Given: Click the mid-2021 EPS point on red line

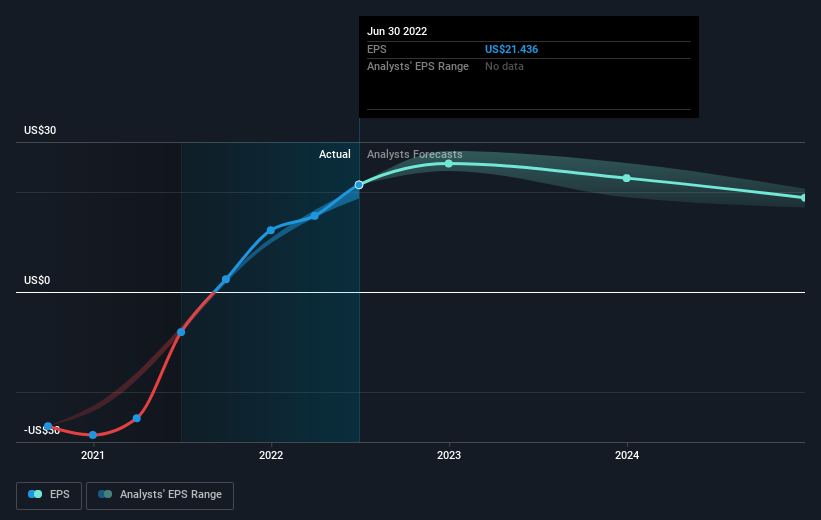Looking at the screenshot, I should (181, 332).
